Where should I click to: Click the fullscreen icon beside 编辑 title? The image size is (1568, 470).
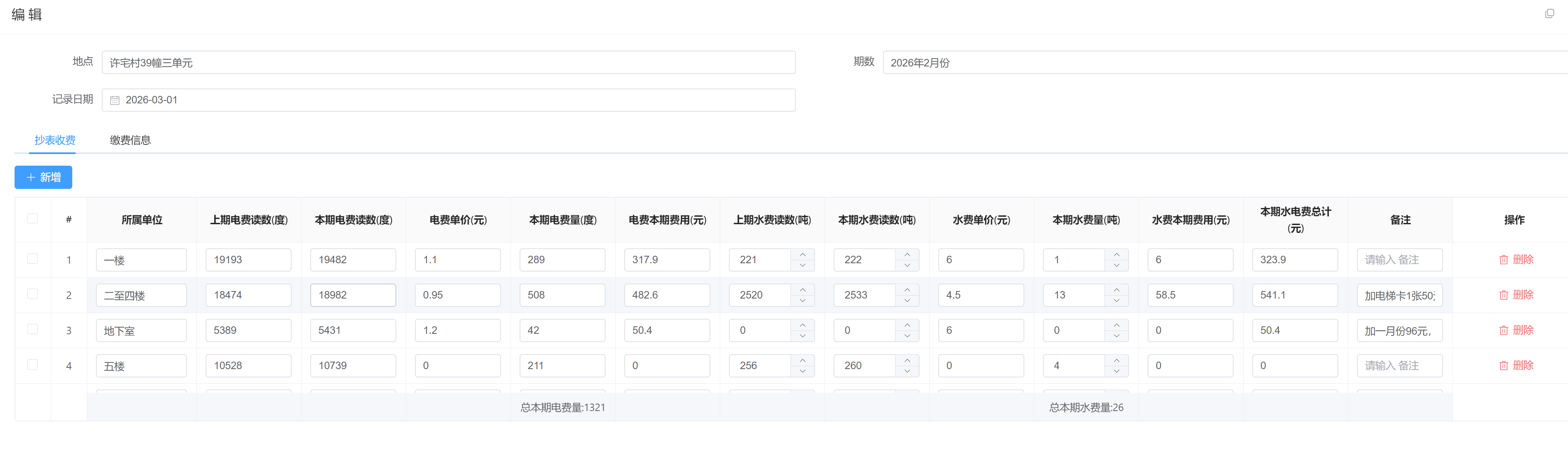1549,14
